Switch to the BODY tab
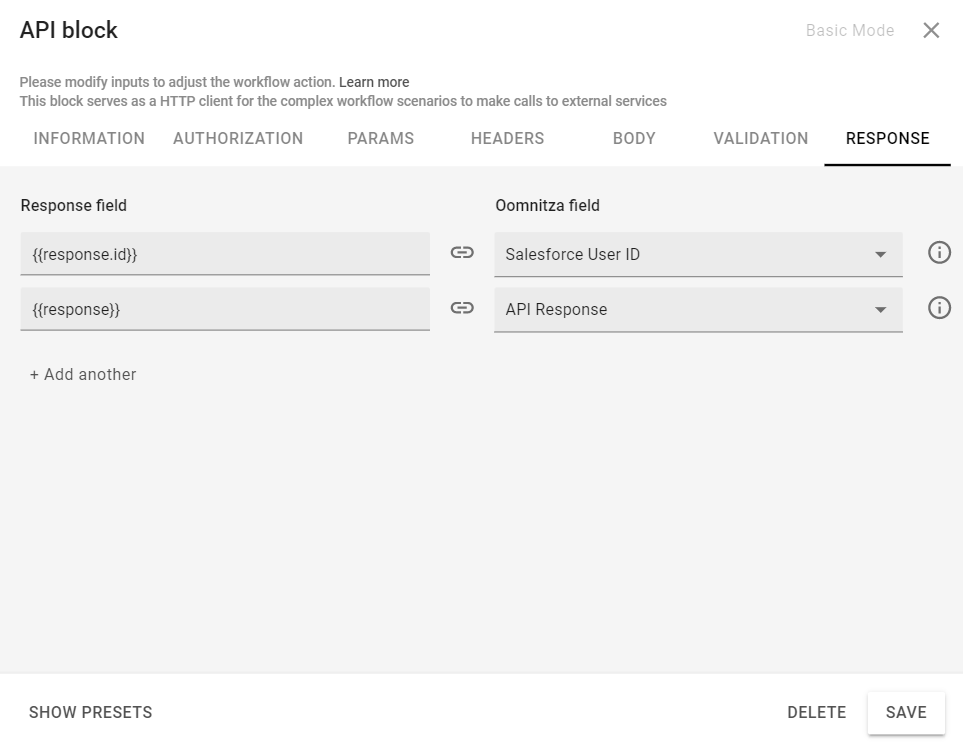Image resolution: width=963 pixels, height=745 pixels. [633, 138]
